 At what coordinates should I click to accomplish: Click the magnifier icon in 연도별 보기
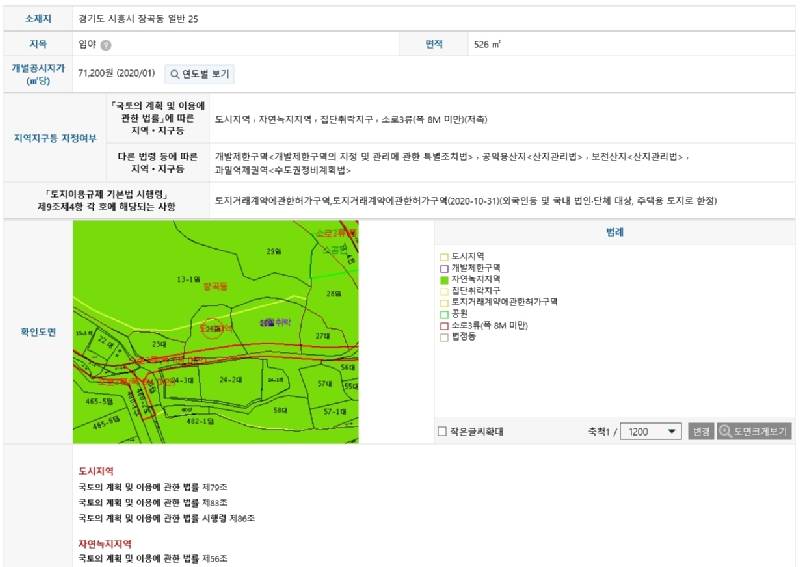click(174, 75)
